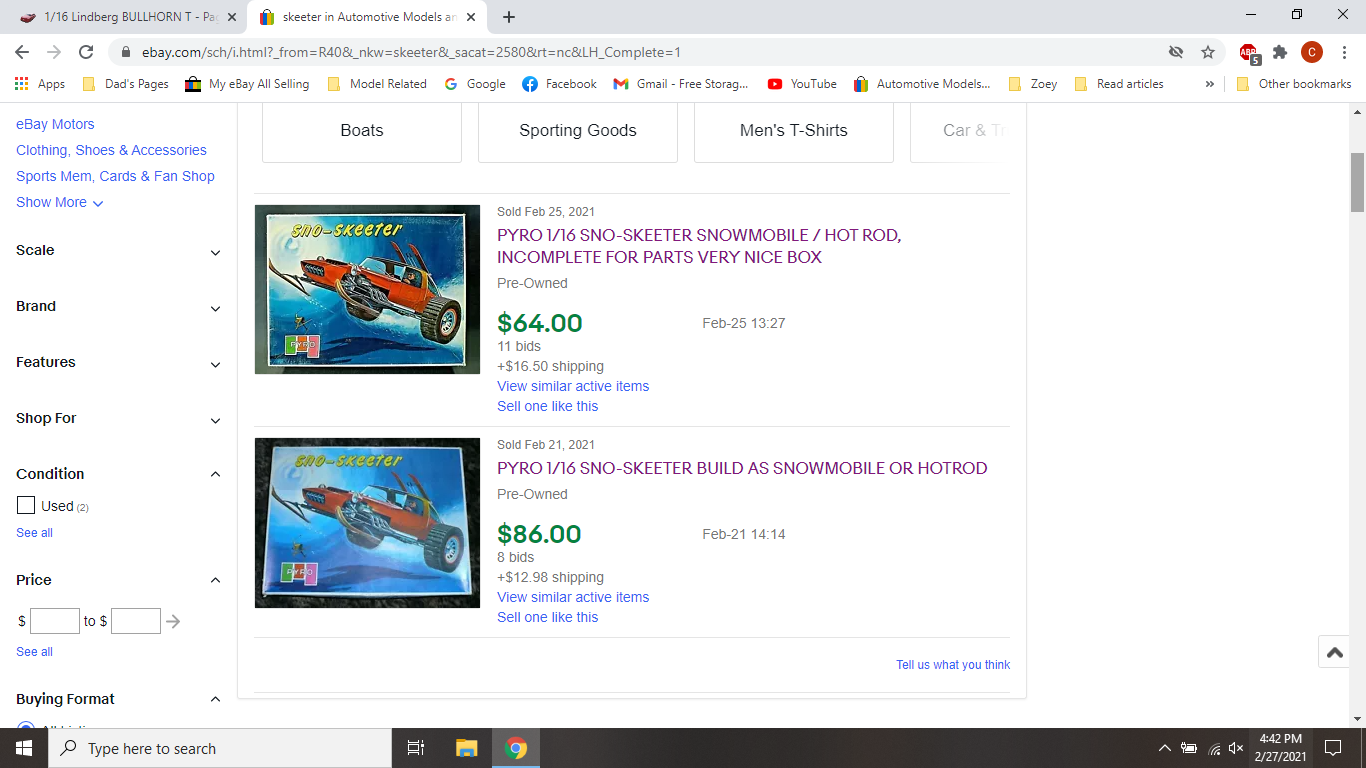Open File Explorer from taskbar
The height and width of the screenshot is (768, 1366).
467,748
